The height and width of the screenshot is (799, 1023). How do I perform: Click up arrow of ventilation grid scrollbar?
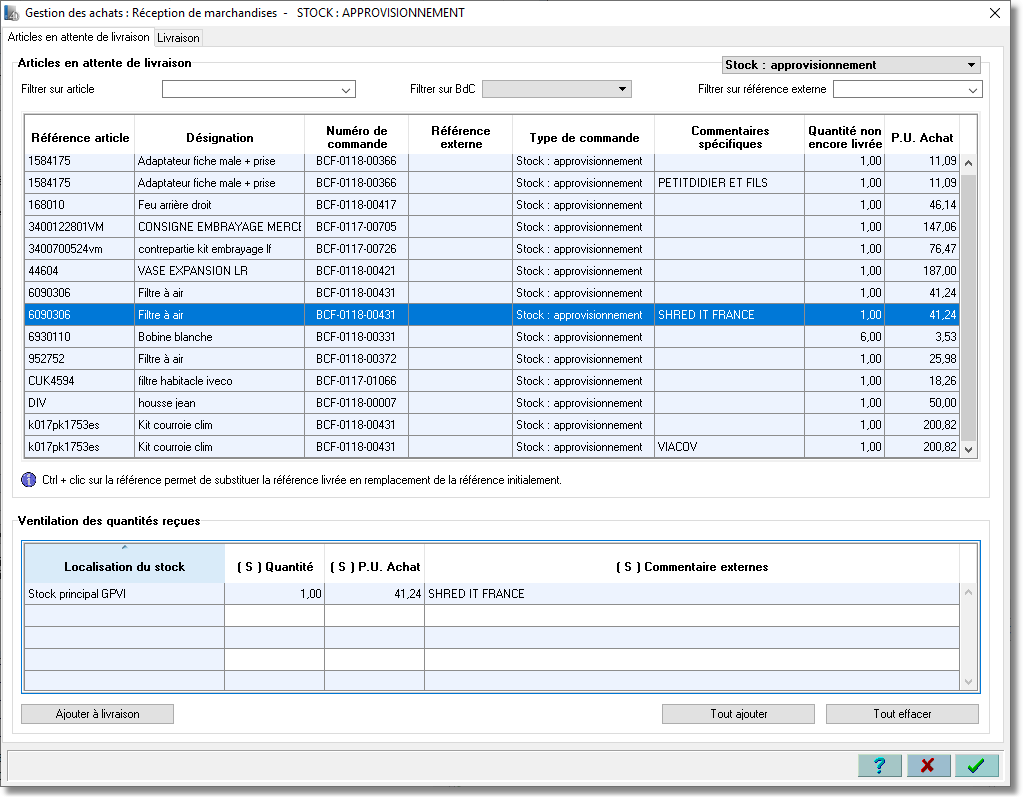968,592
